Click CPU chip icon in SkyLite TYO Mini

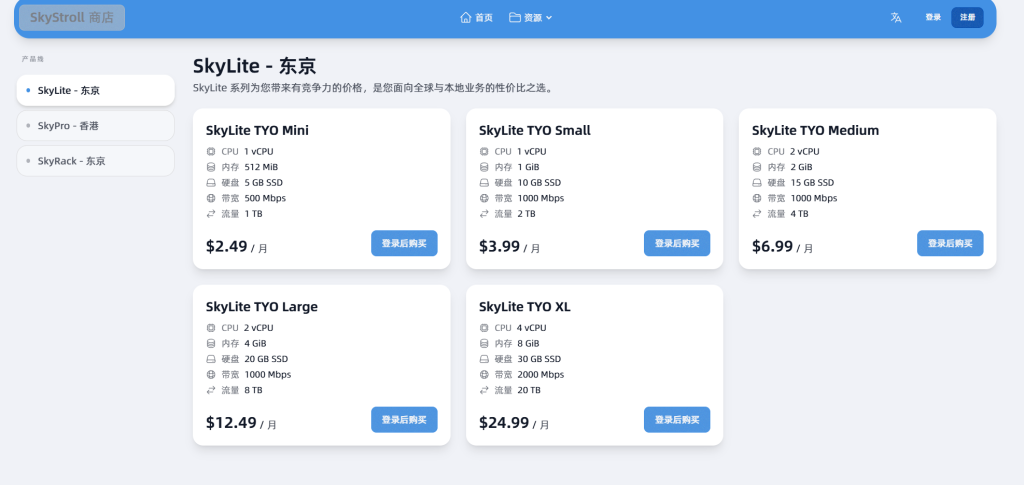[x=211, y=151]
